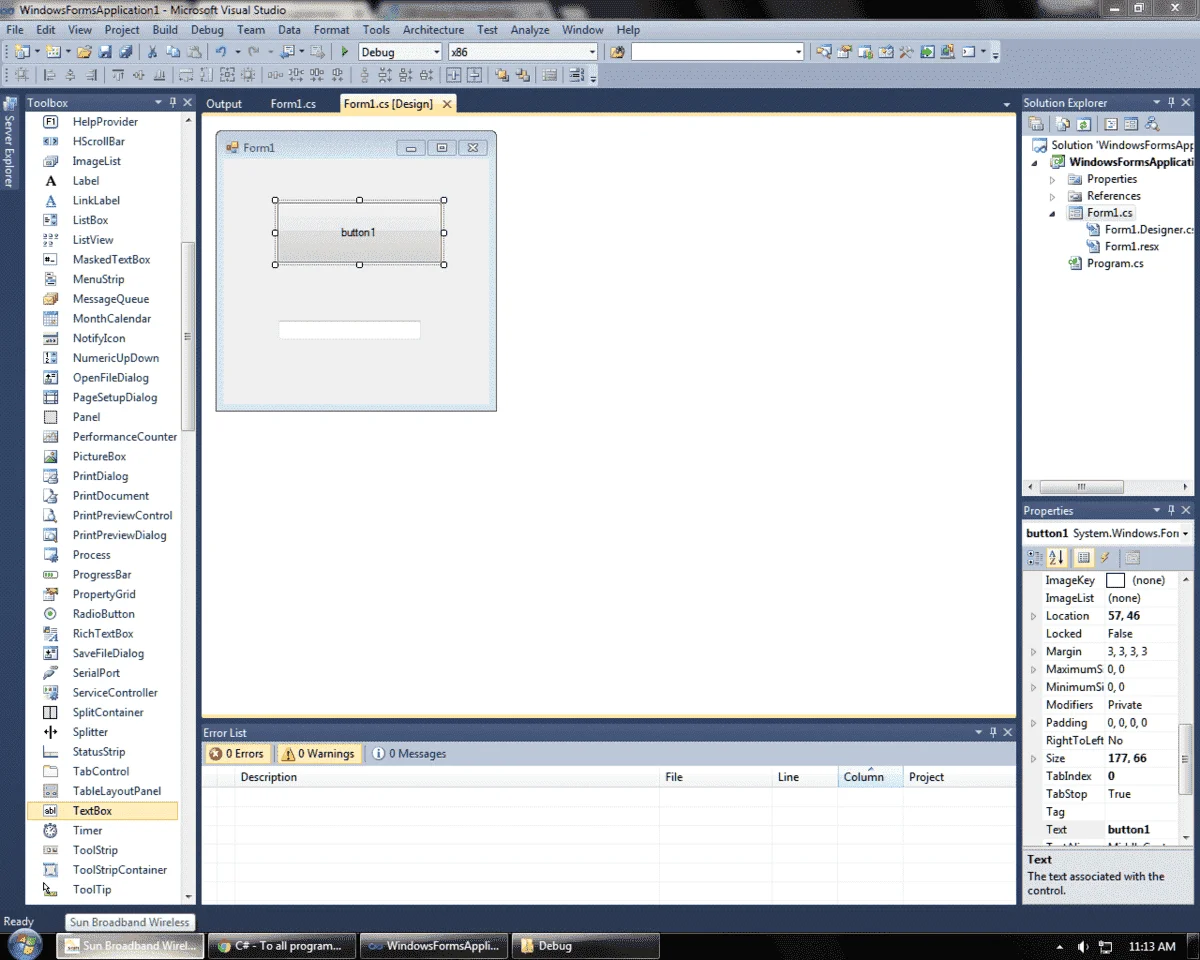
Task: Open C# - To all programmers taskbar item
Action: [282, 946]
